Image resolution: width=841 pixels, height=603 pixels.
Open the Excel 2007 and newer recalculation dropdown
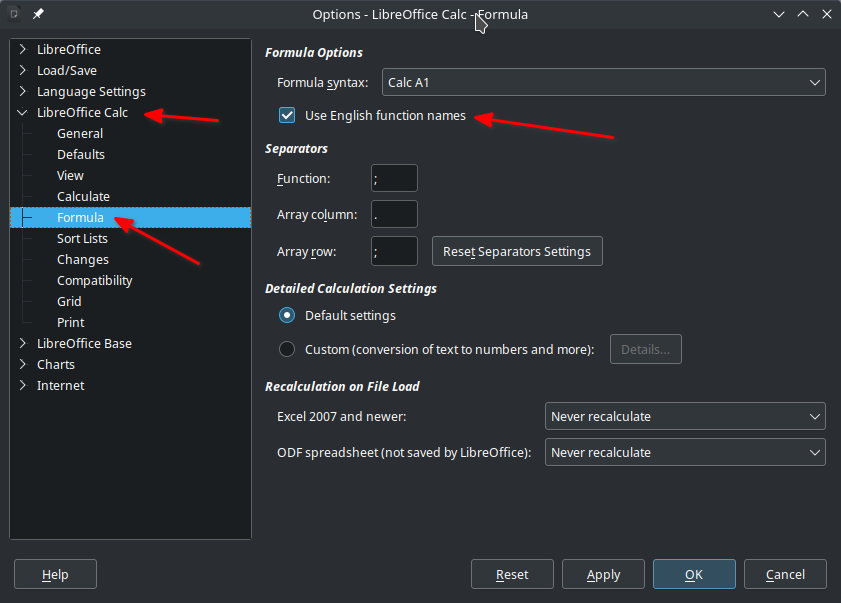685,416
